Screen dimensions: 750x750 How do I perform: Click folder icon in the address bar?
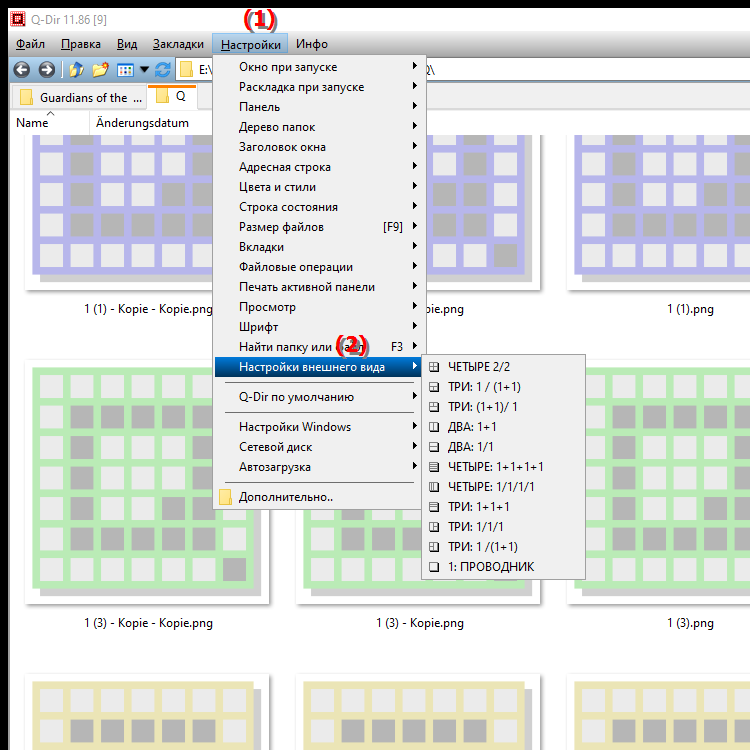click(x=187, y=70)
